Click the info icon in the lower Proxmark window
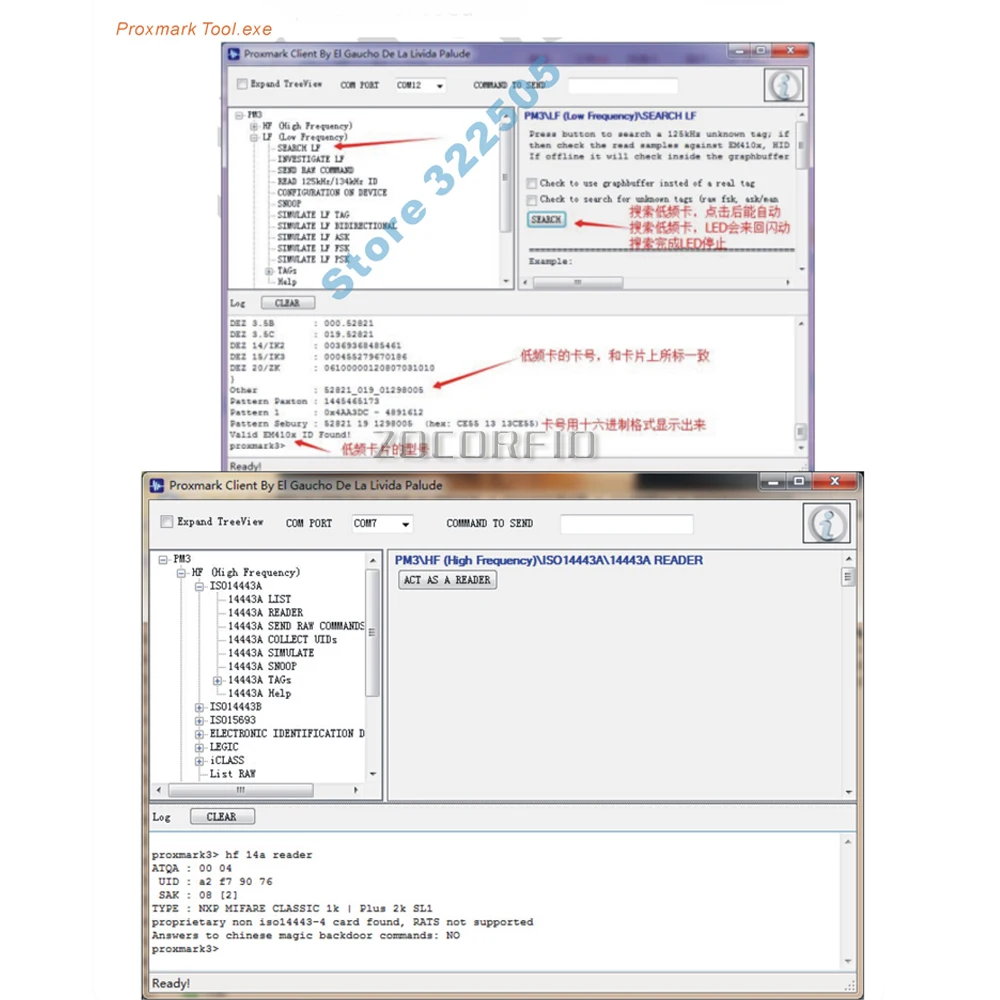1000x1000 pixels. pyautogui.click(x=827, y=523)
